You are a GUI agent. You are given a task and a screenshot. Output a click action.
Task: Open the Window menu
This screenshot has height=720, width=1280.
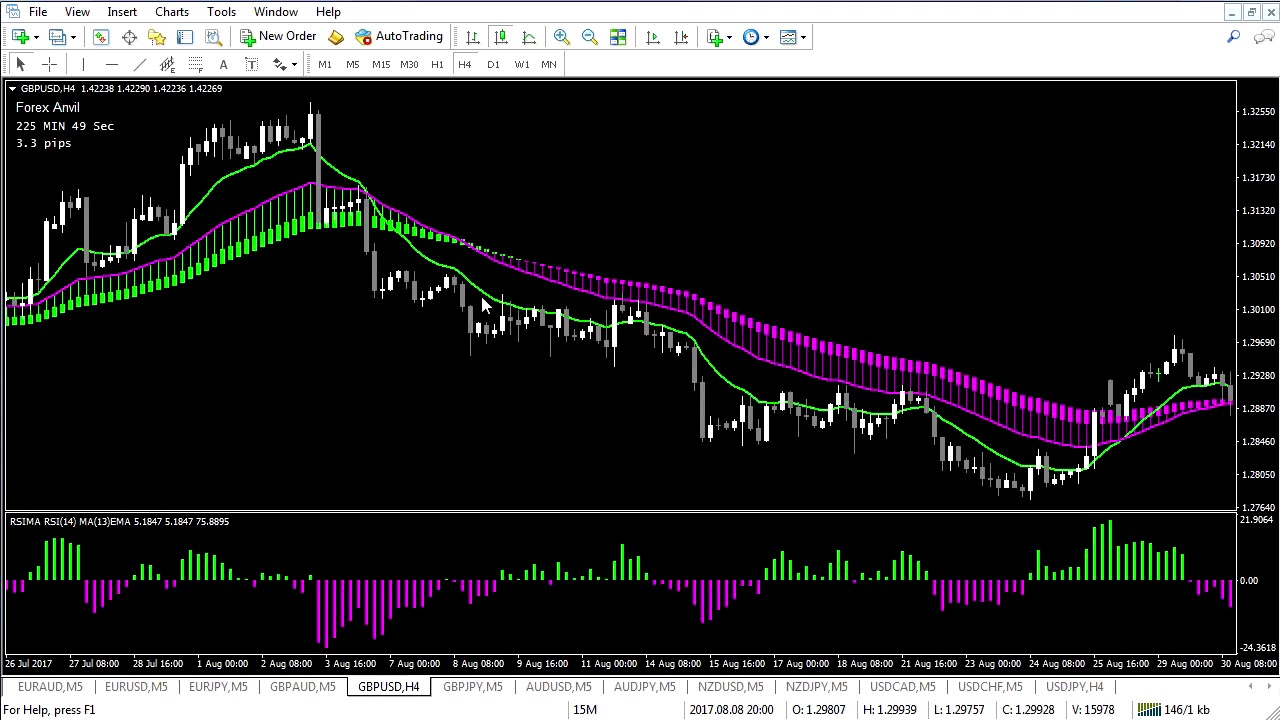coord(275,12)
